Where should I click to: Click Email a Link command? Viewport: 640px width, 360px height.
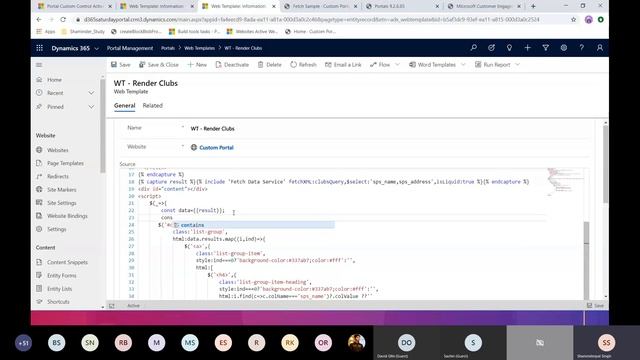pos(343,64)
